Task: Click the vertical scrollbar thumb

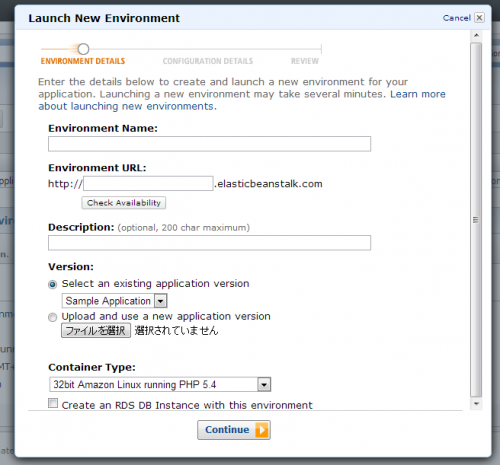Action: [476, 220]
